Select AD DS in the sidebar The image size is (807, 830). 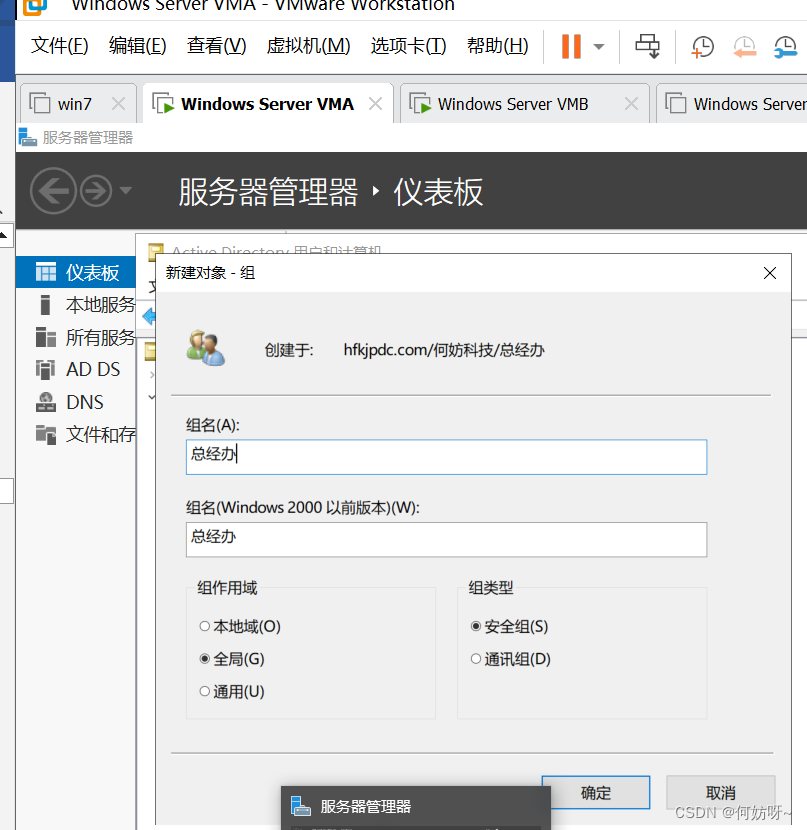click(x=93, y=369)
